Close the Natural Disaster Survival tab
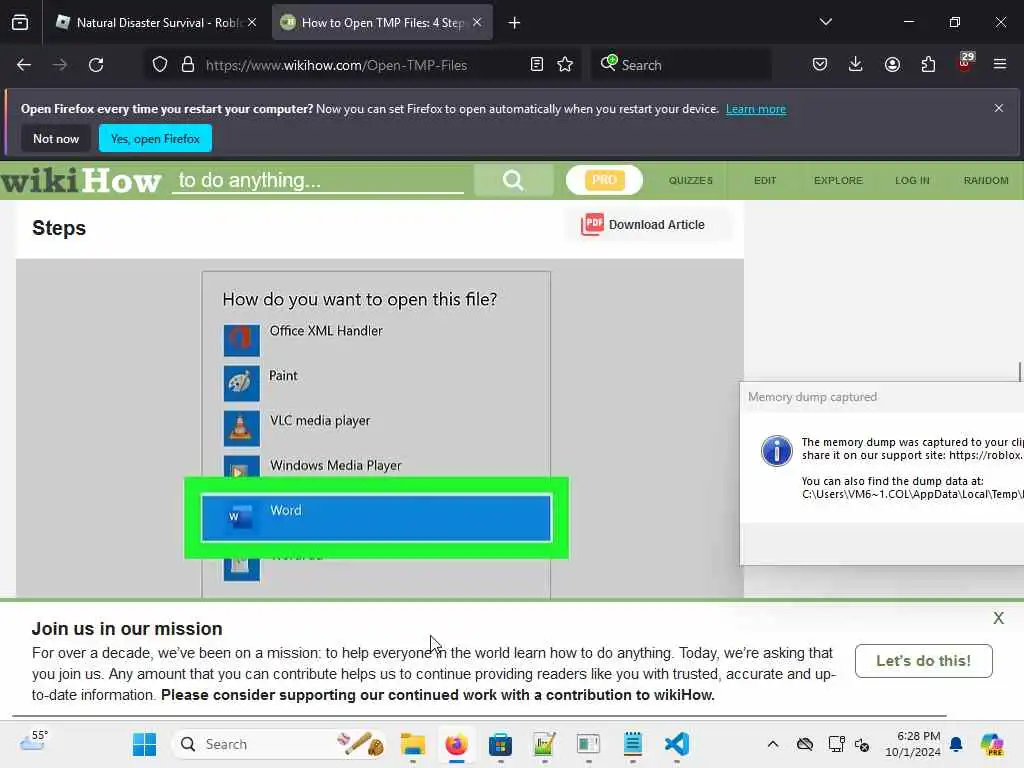 252,23
